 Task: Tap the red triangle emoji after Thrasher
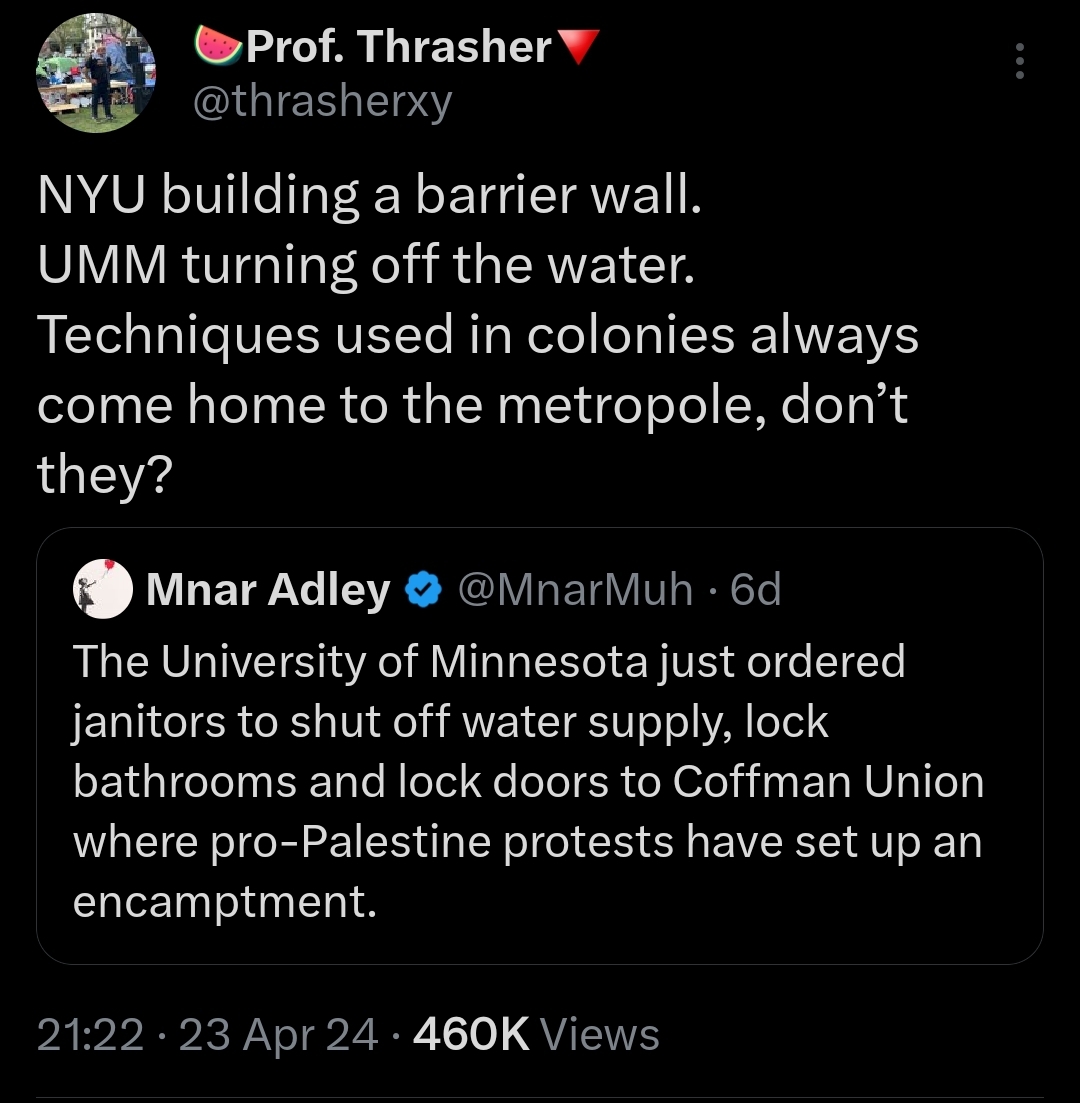click(578, 46)
